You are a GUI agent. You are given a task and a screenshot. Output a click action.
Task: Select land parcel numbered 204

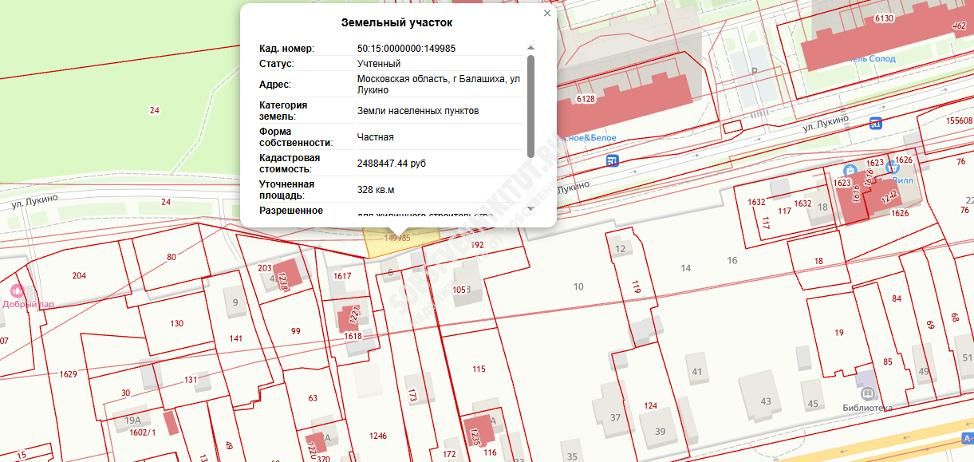pyautogui.click(x=79, y=275)
